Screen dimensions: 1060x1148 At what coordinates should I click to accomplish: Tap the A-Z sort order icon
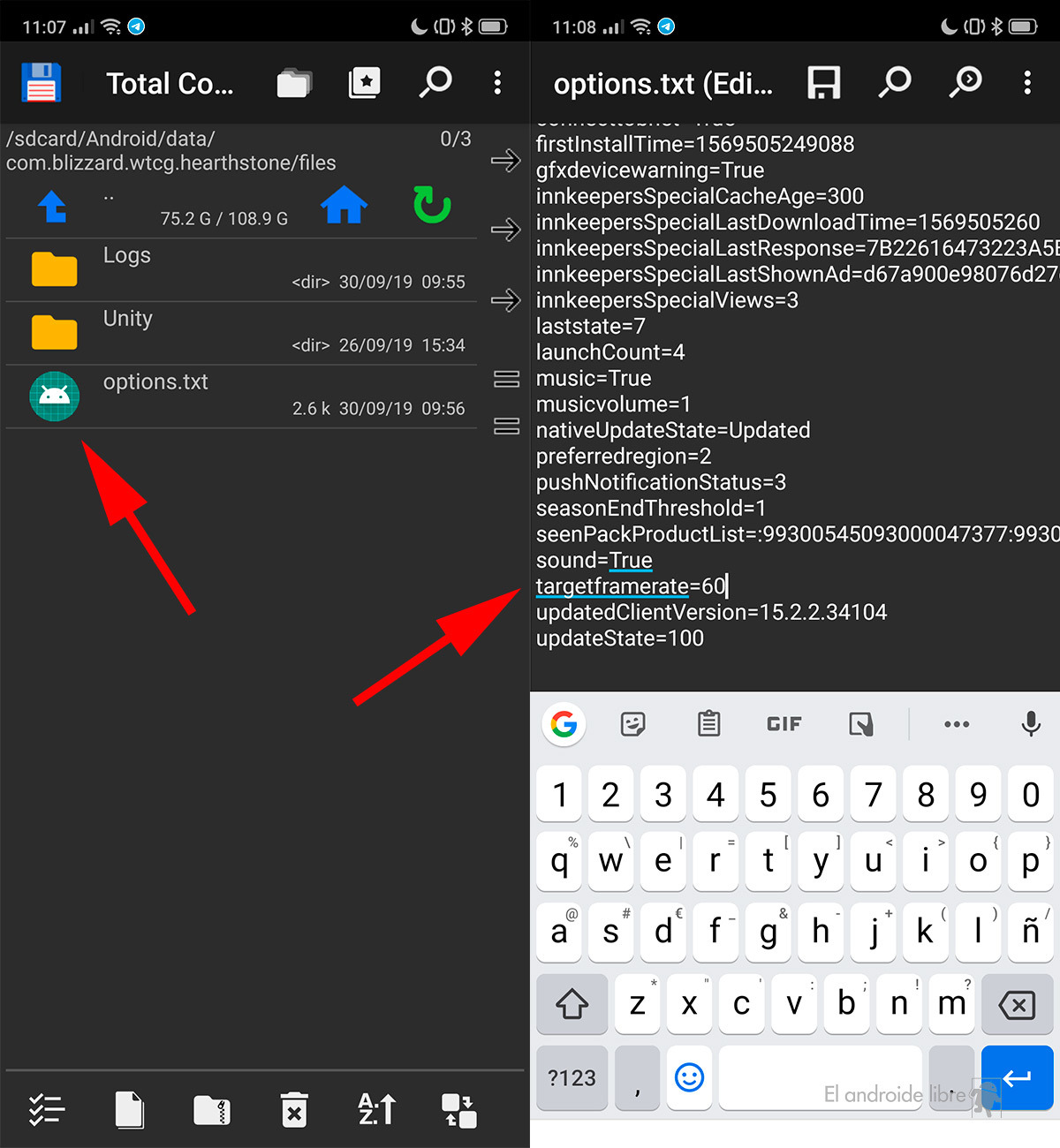[x=376, y=1109]
